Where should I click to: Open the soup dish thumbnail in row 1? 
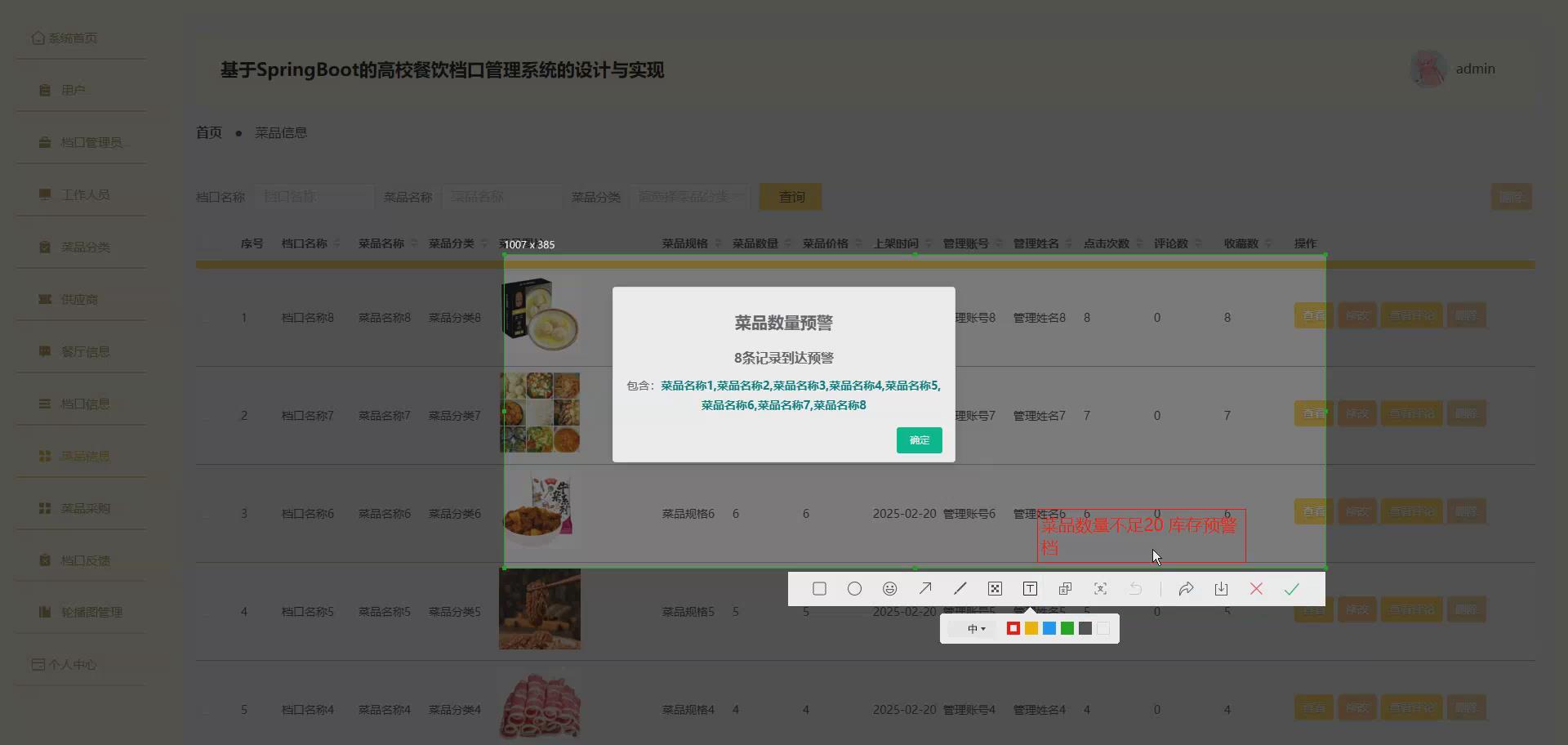tap(540, 315)
